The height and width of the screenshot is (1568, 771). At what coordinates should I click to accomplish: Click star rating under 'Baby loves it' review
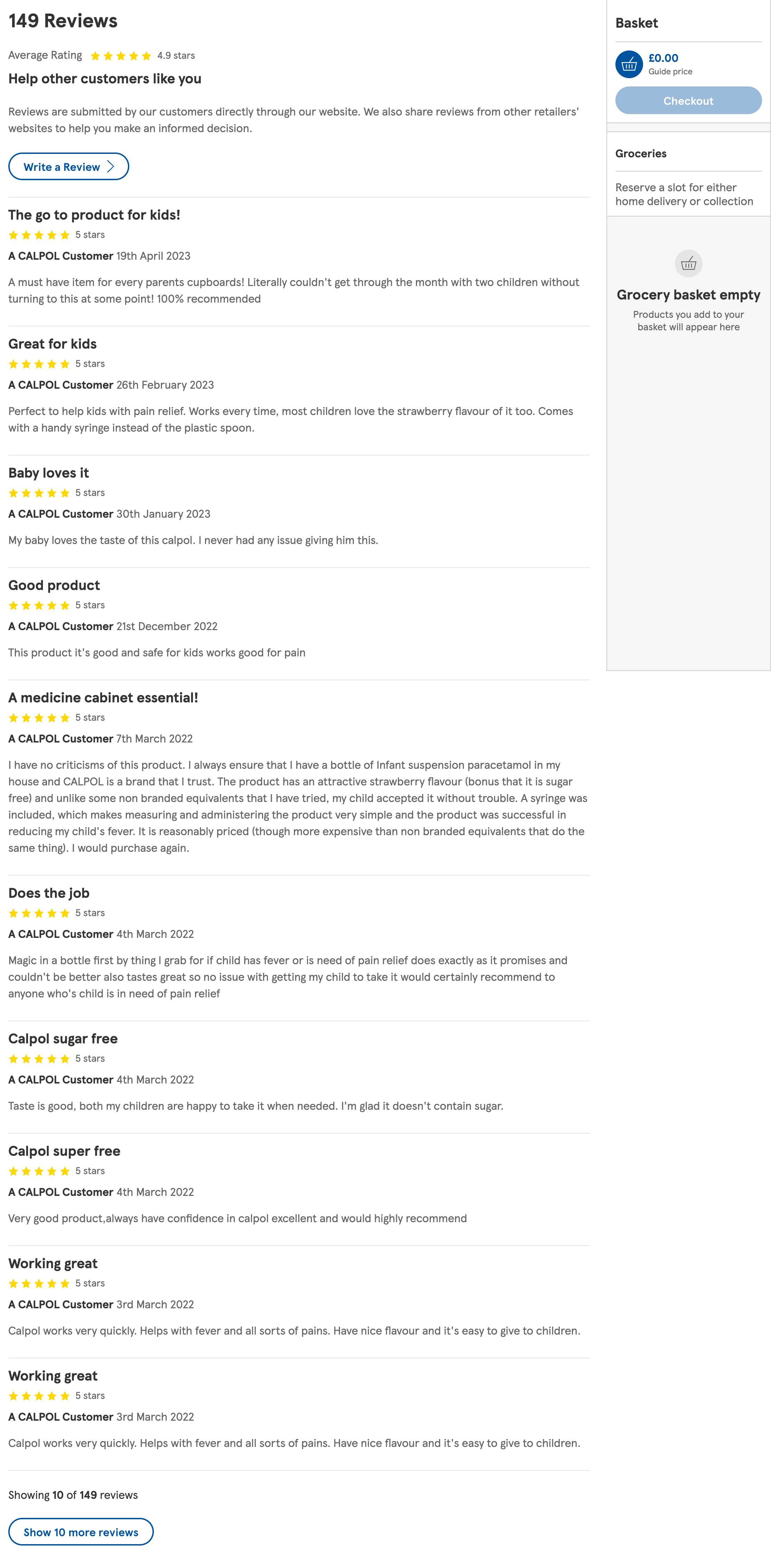coord(39,493)
